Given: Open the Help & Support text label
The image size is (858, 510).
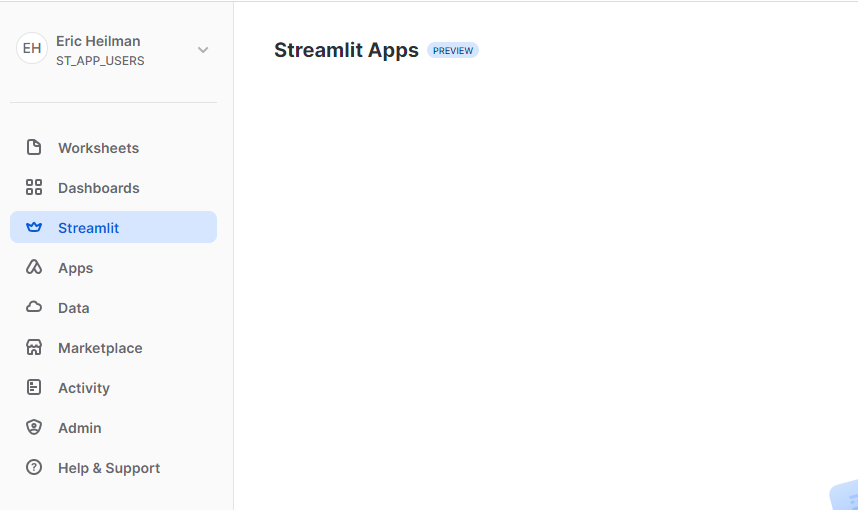Looking at the screenshot, I should 109,468.
